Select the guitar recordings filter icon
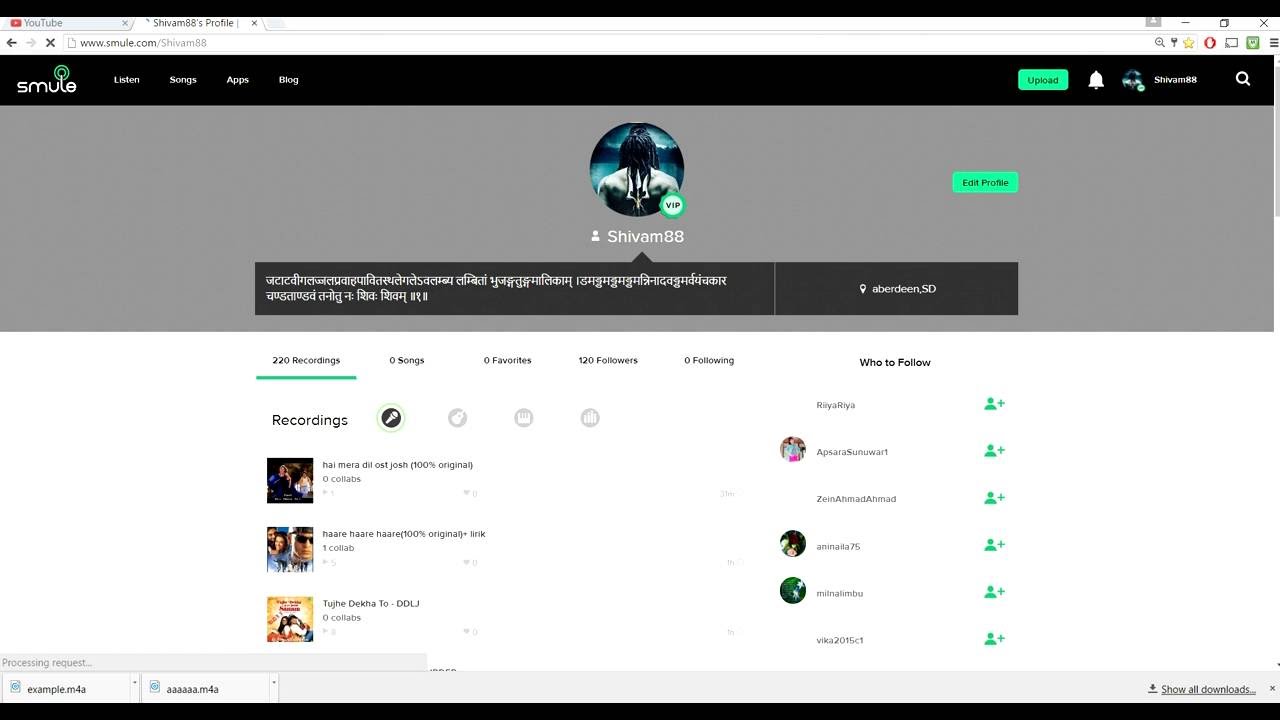1280x720 pixels. click(x=457, y=418)
